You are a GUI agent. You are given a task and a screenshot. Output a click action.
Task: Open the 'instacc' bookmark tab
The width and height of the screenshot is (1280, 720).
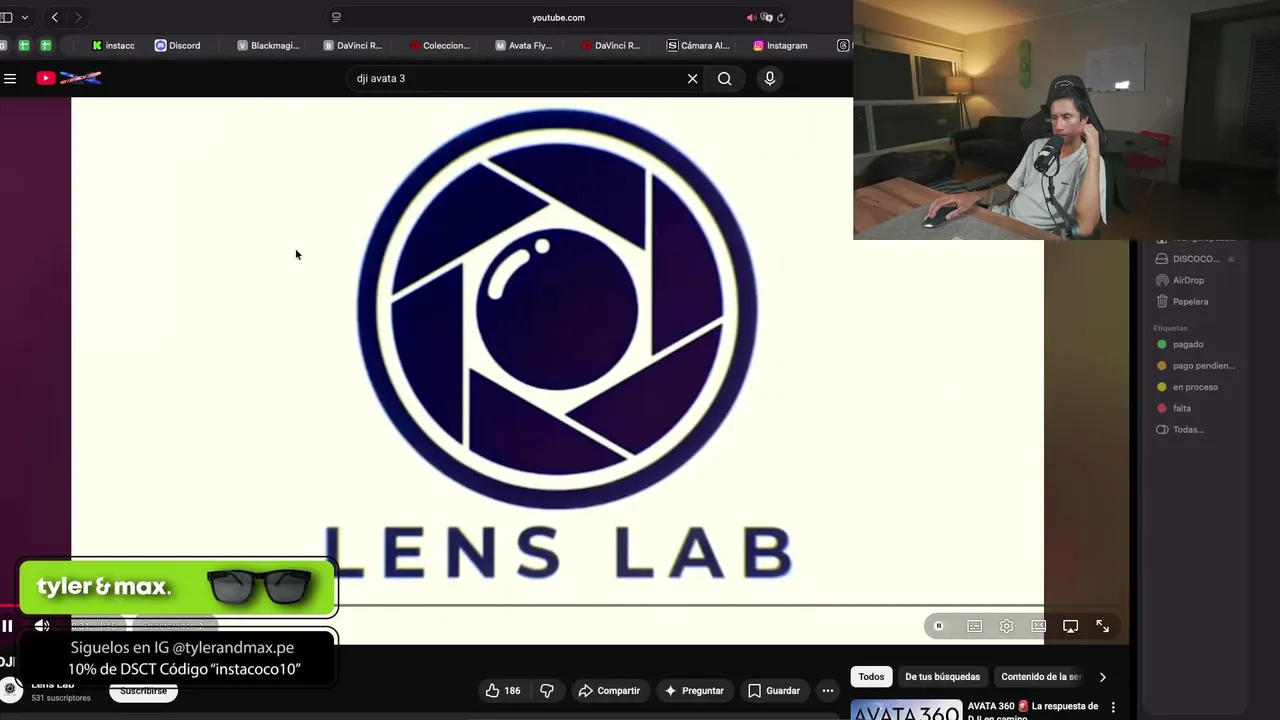[113, 45]
